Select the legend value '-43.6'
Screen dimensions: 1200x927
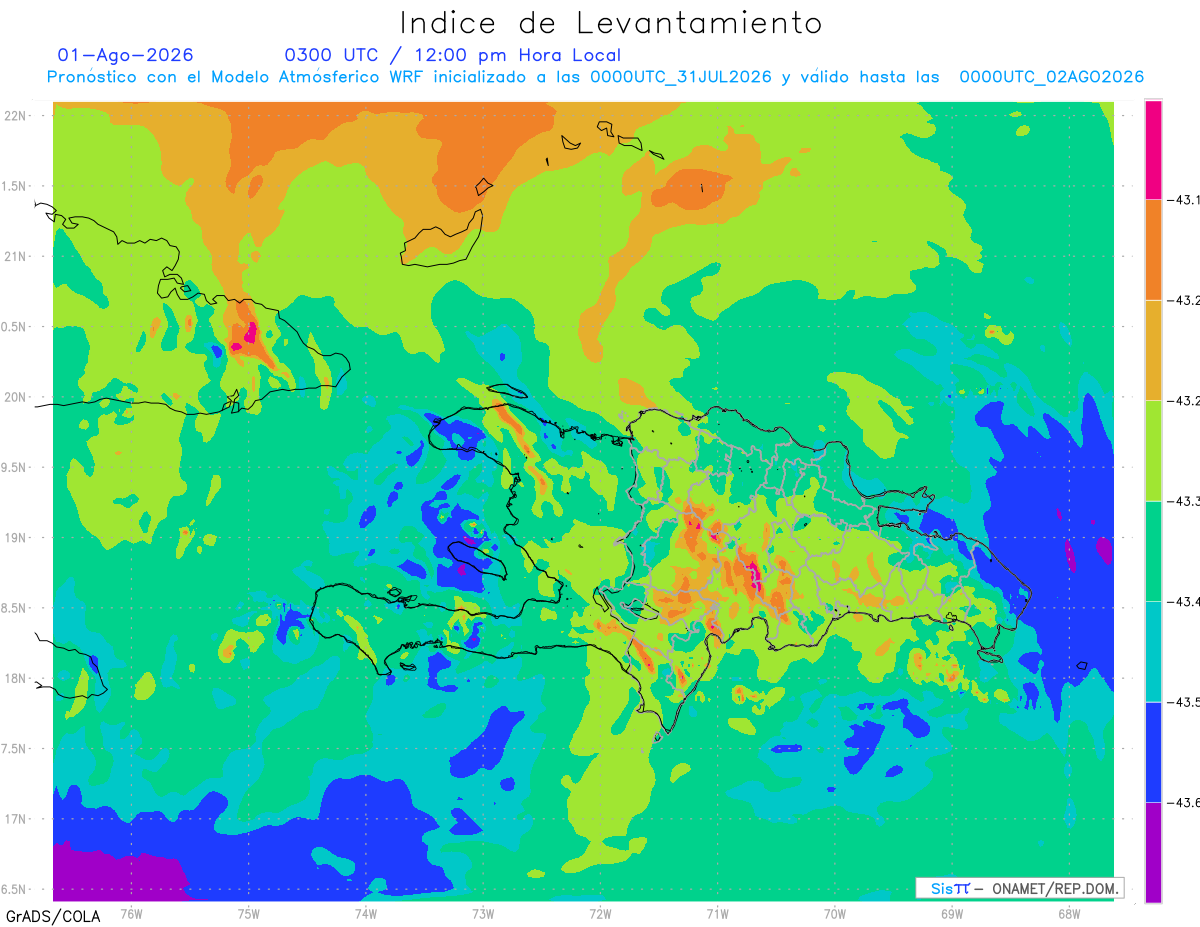[1185, 802]
